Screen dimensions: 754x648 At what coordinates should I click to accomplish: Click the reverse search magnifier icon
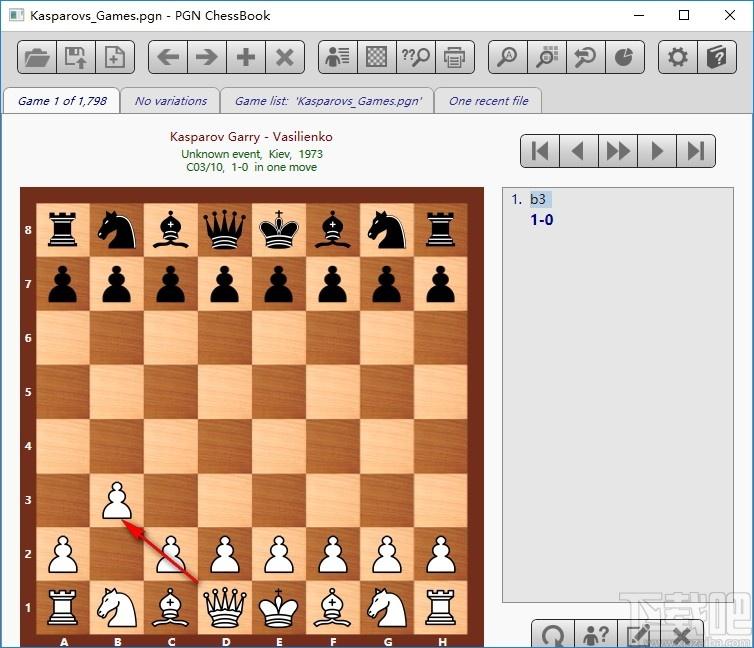(586, 57)
